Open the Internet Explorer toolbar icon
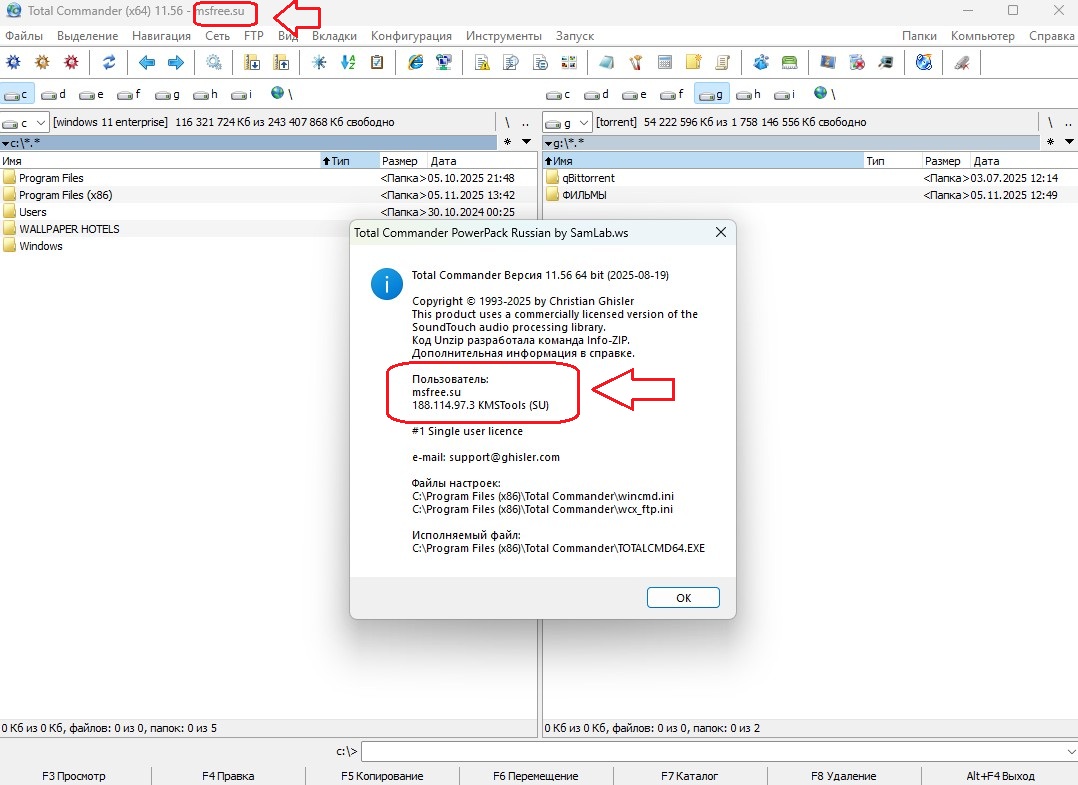1078x785 pixels. pyautogui.click(x=415, y=62)
